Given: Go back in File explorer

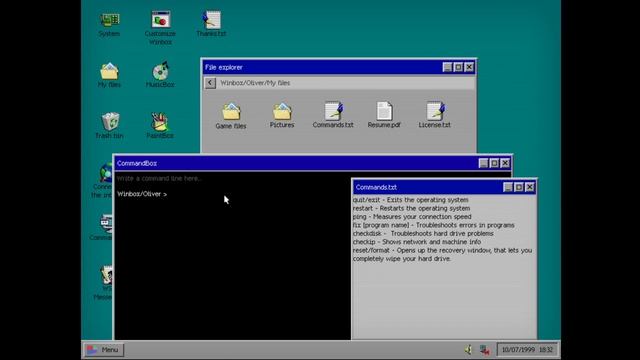Looking at the screenshot, I should (x=210, y=83).
